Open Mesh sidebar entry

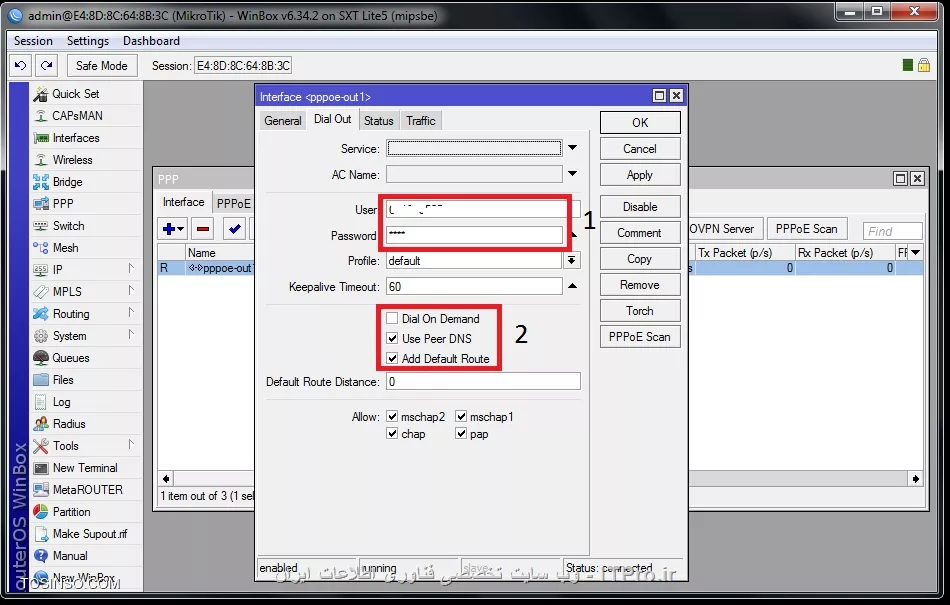click(x=65, y=248)
